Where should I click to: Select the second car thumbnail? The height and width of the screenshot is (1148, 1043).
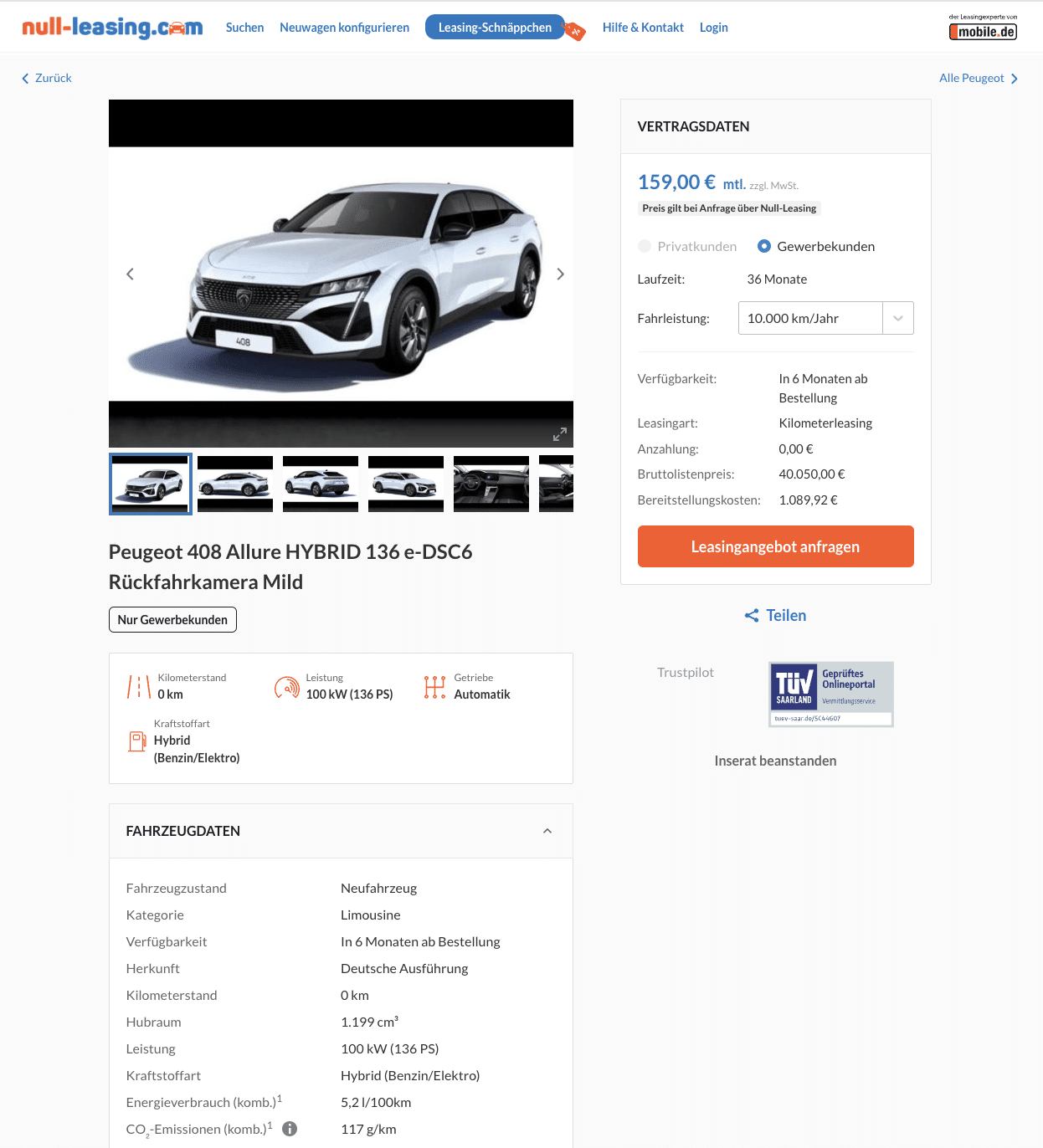pos(235,484)
